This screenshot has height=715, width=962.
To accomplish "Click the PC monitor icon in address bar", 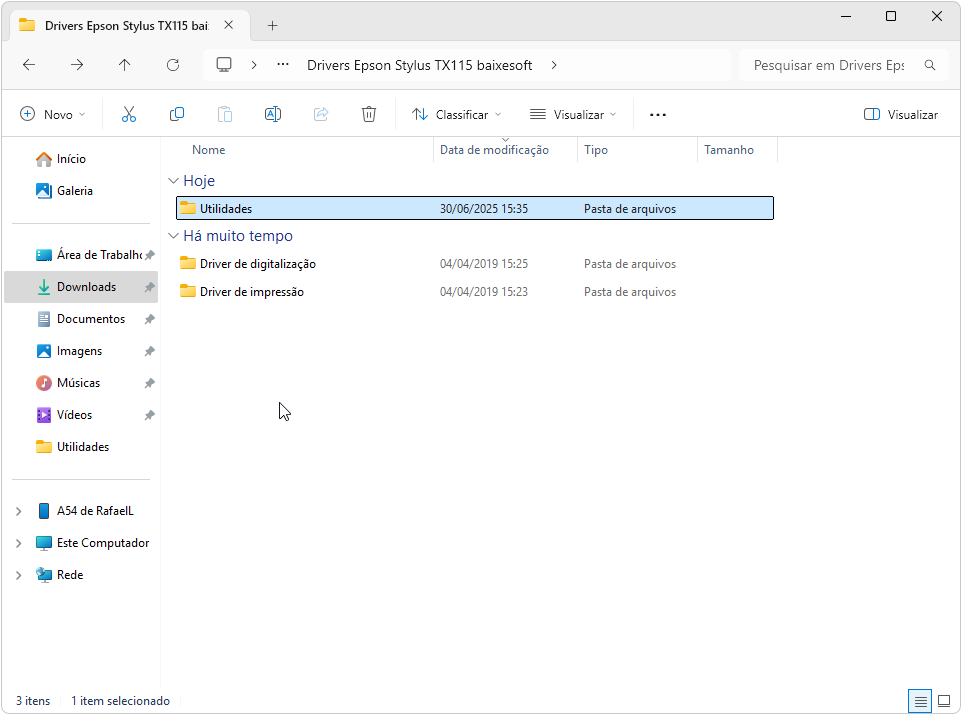I will coord(224,64).
